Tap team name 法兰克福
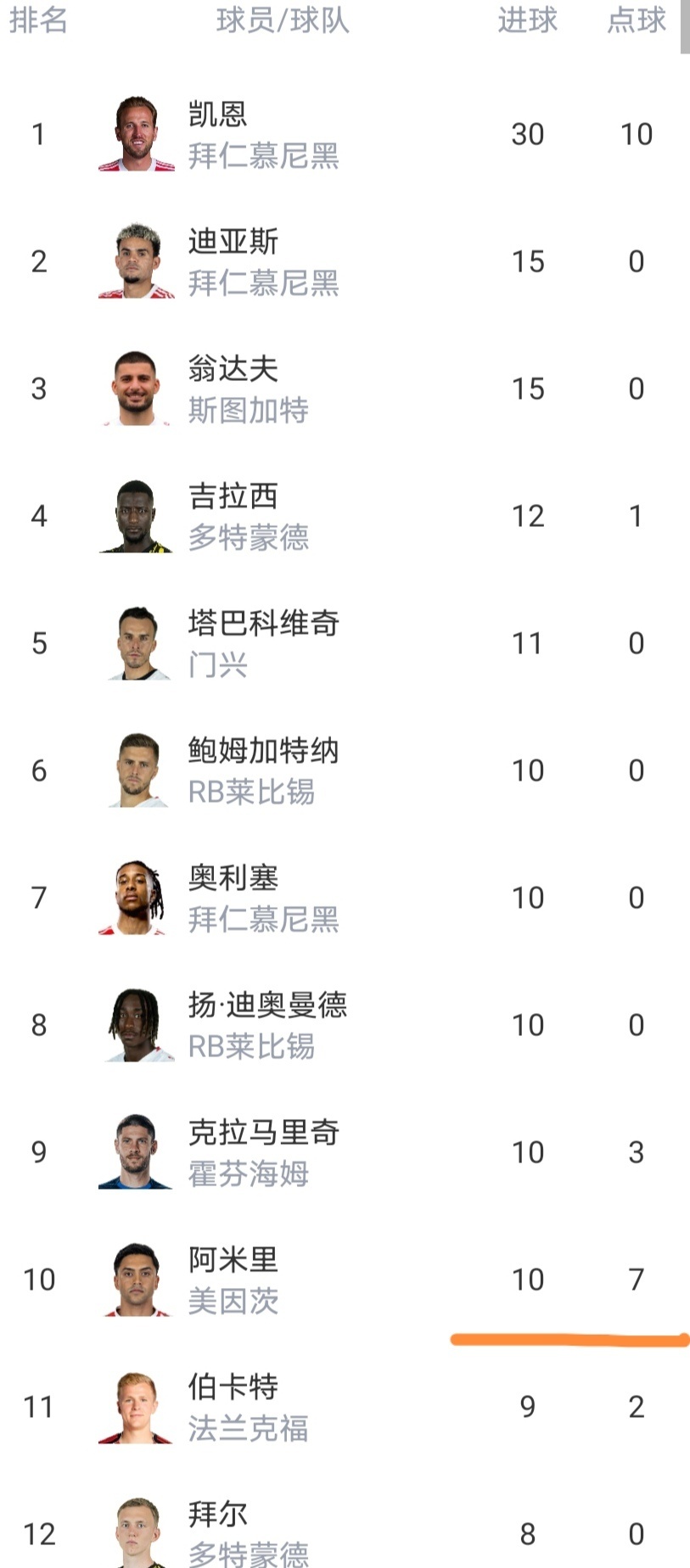The height and width of the screenshot is (1568, 690). (x=248, y=1429)
